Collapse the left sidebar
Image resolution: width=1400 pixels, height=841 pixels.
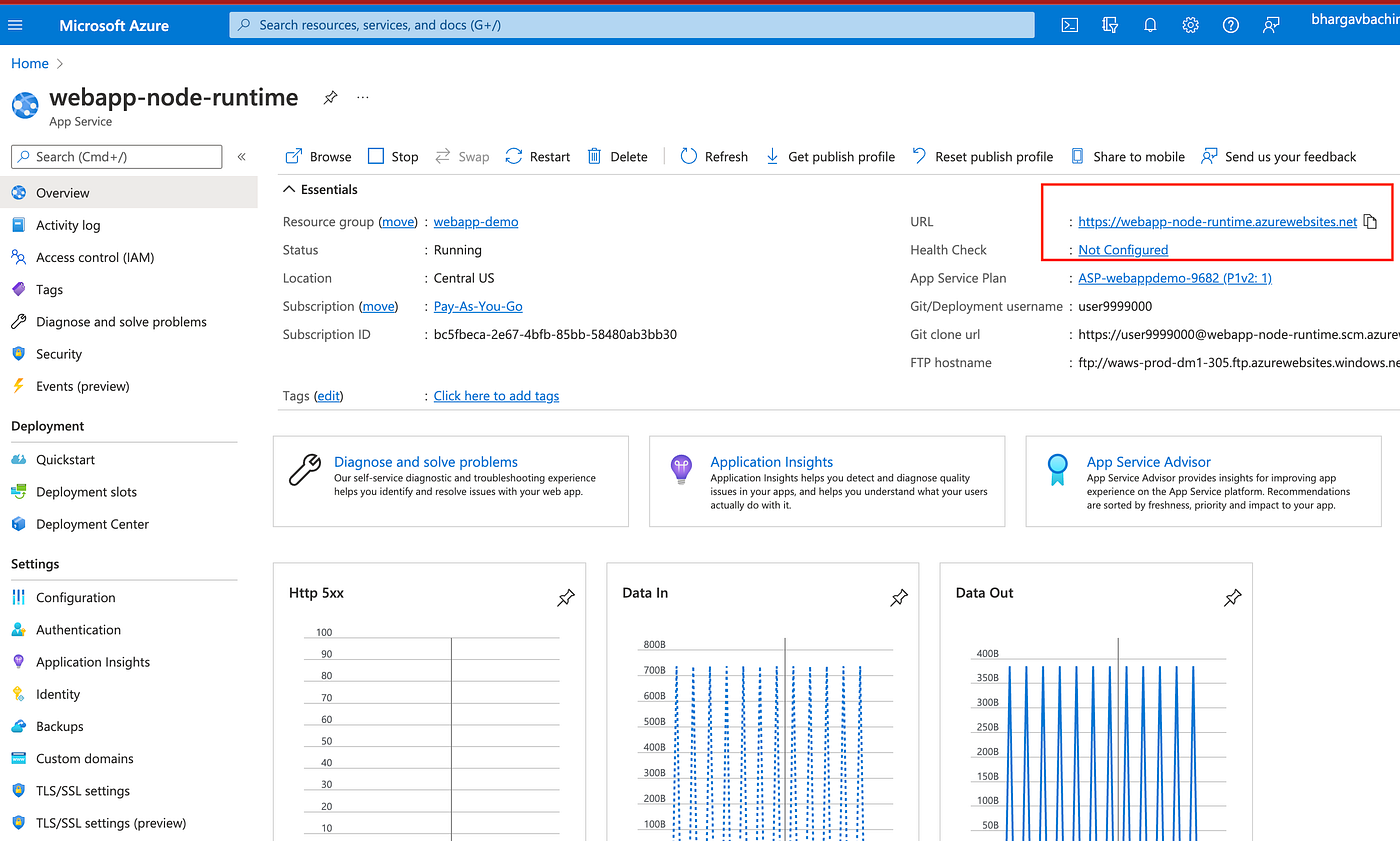241,156
